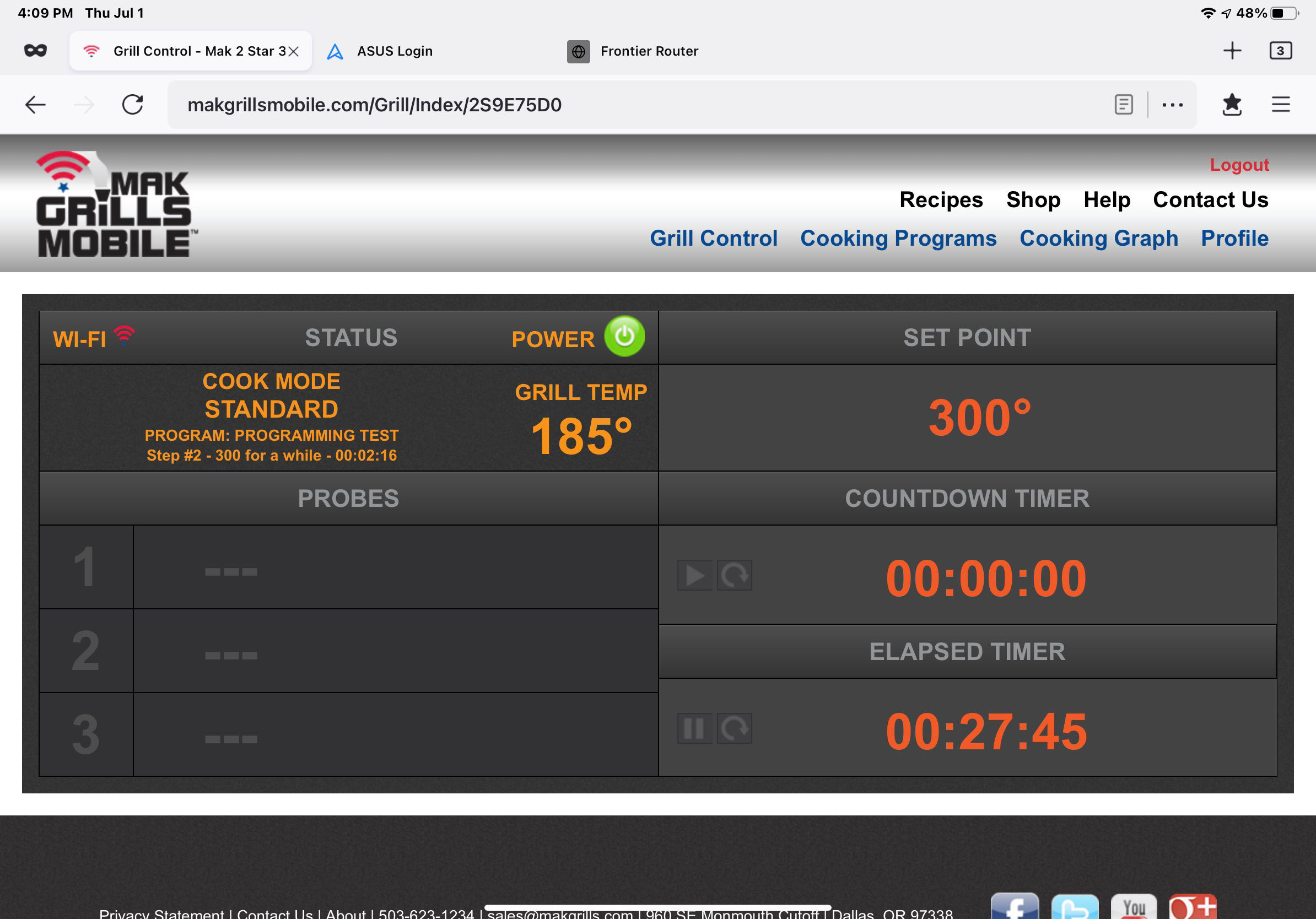Click the 300° set point value

[x=979, y=418]
